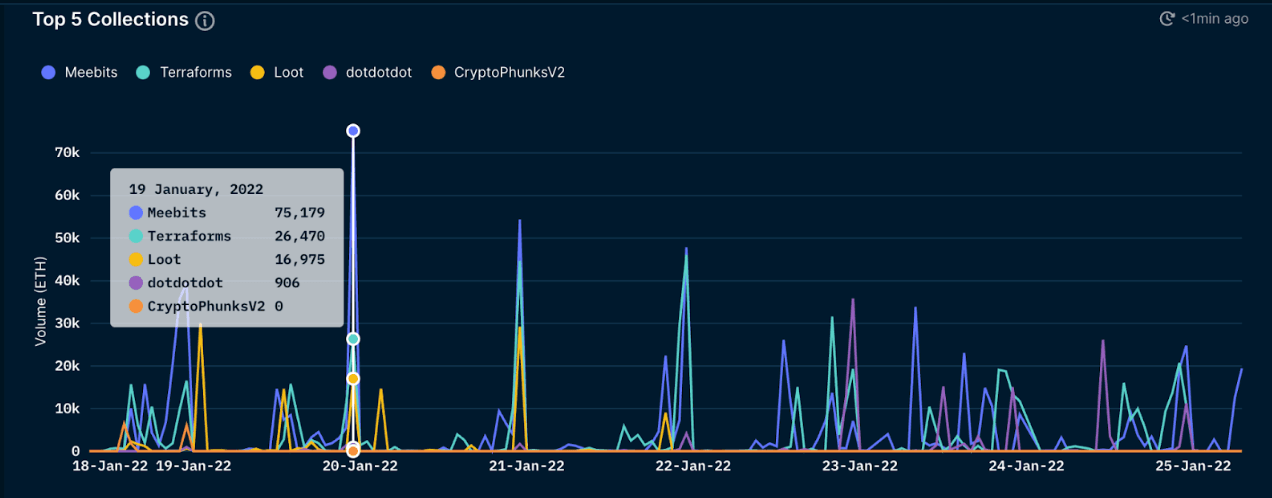
Task: Toggle CryptoPhunksV2 in the legend
Action: pyautogui.click(x=498, y=72)
